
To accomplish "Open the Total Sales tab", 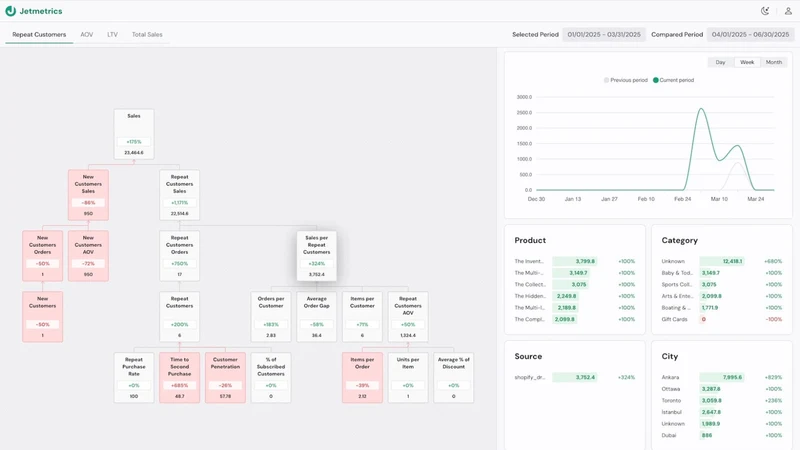I will 147,35.
